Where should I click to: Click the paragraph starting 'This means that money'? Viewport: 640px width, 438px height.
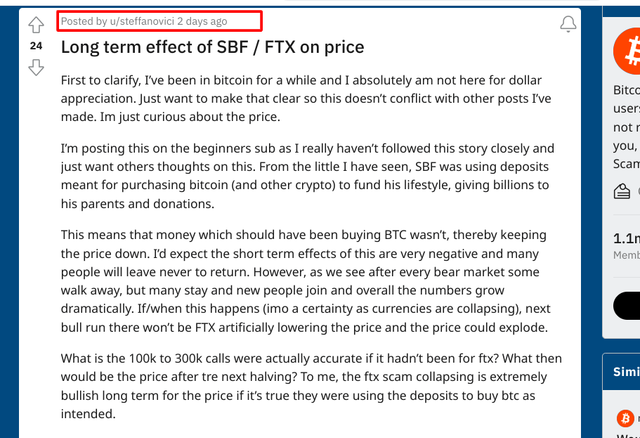pos(306,281)
